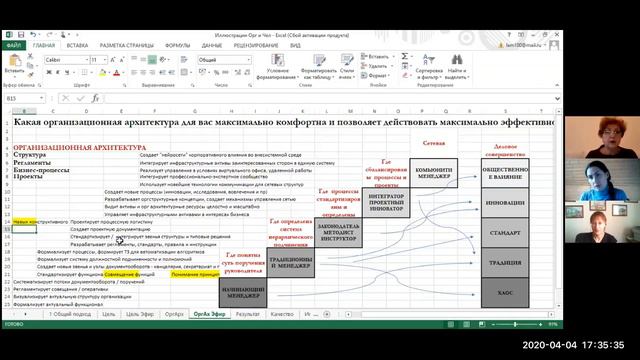Open Find and Select binoculars
This screenshot has height=360, width=640.
pyautogui.click(x=457, y=67)
